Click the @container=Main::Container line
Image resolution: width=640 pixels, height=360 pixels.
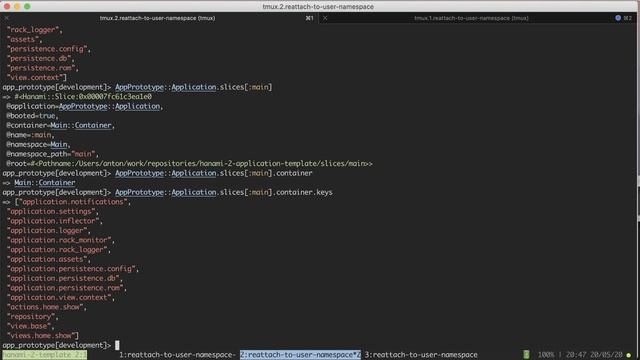[x=61, y=125]
